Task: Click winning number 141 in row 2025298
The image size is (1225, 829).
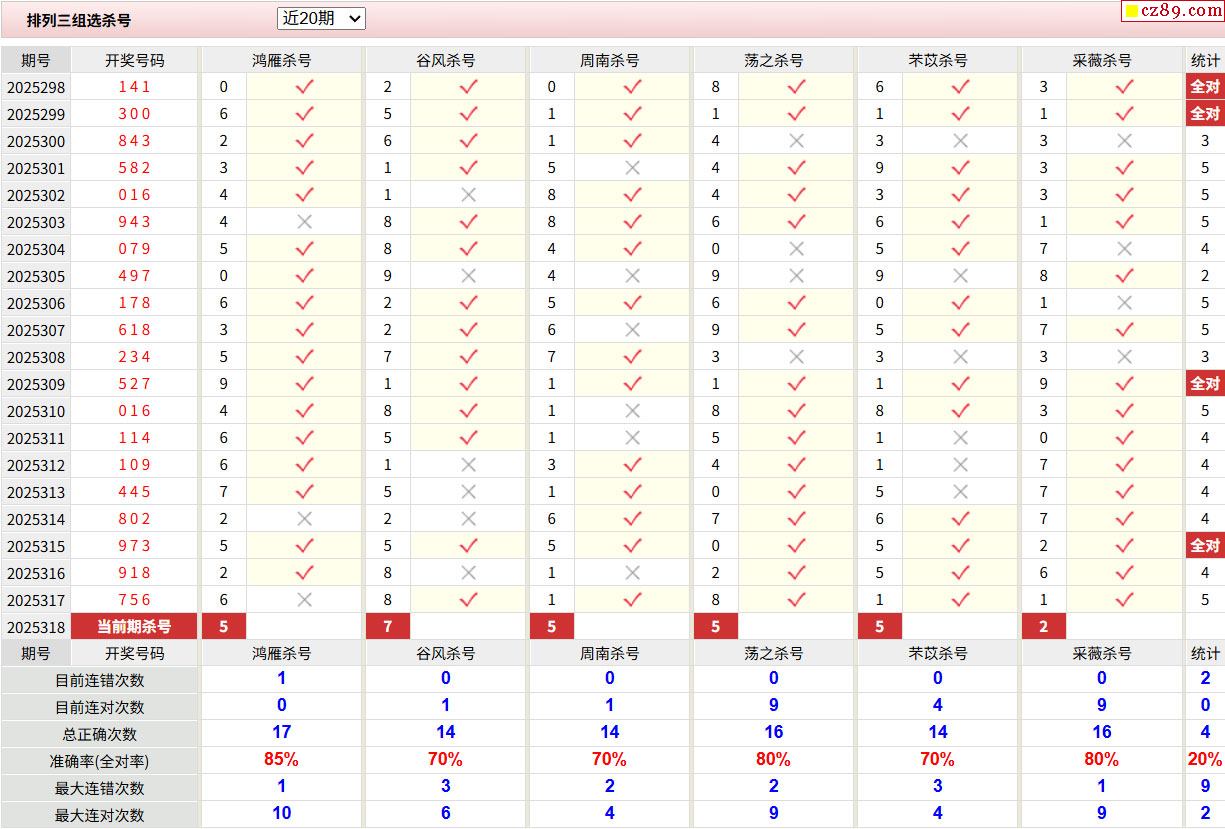Action: (x=134, y=87)
